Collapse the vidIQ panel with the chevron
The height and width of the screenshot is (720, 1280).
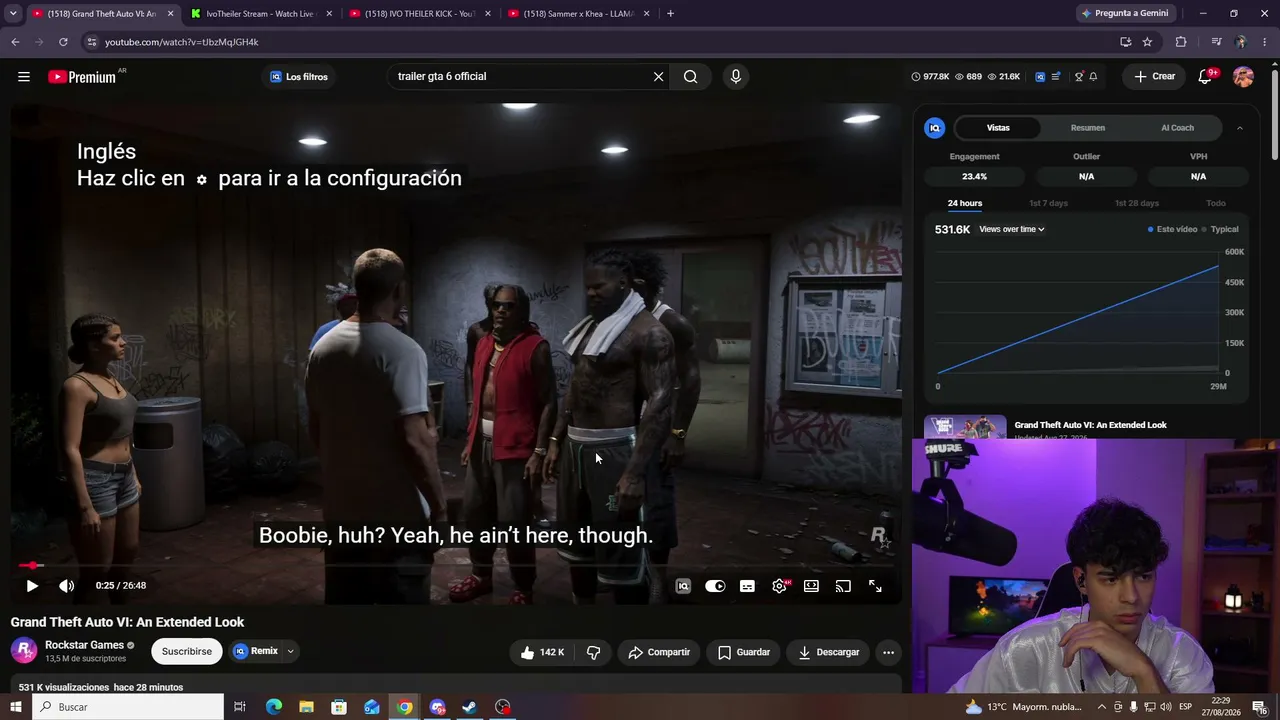tap(1240, 128)
